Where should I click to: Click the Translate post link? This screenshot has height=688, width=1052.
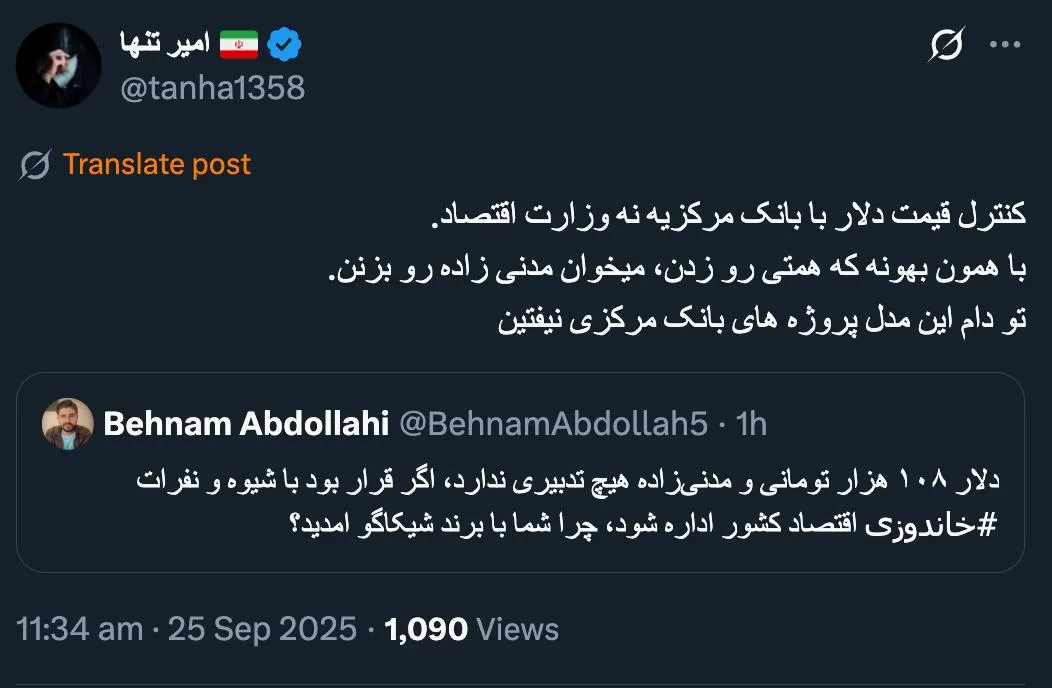pos(159,164)
